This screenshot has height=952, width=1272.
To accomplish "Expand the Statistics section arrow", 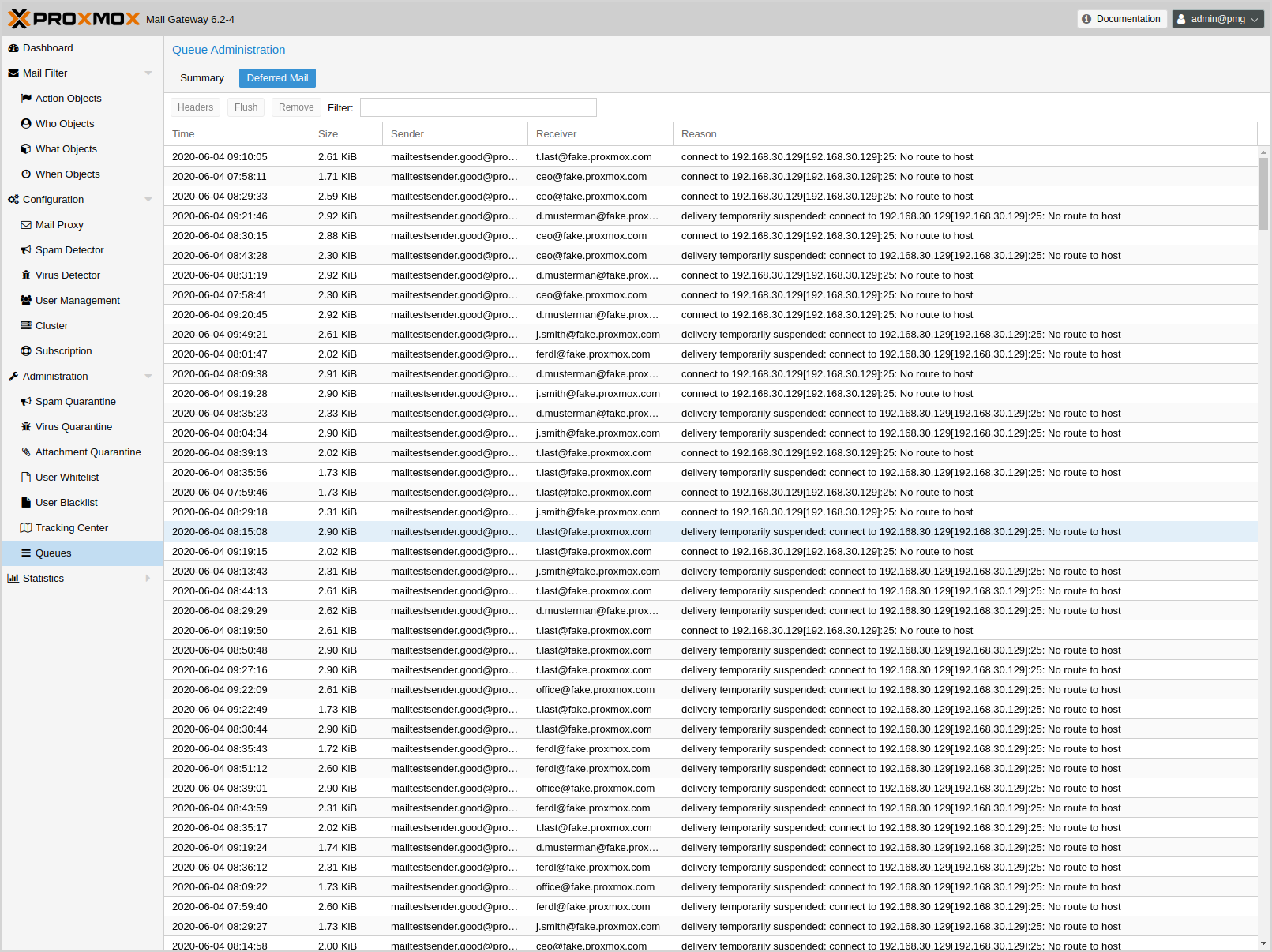I will coord(148,579).
